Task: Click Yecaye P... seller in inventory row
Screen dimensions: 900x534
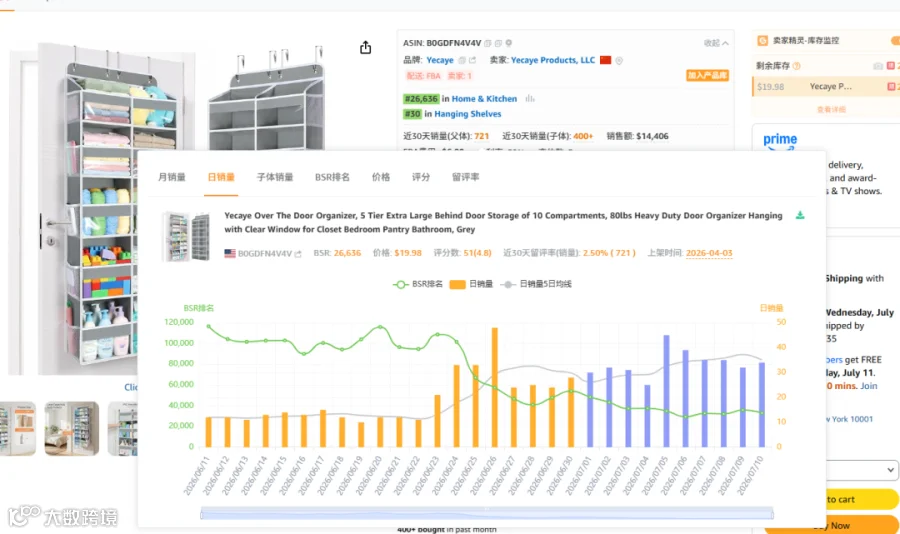Action: (x=831, y=87)
